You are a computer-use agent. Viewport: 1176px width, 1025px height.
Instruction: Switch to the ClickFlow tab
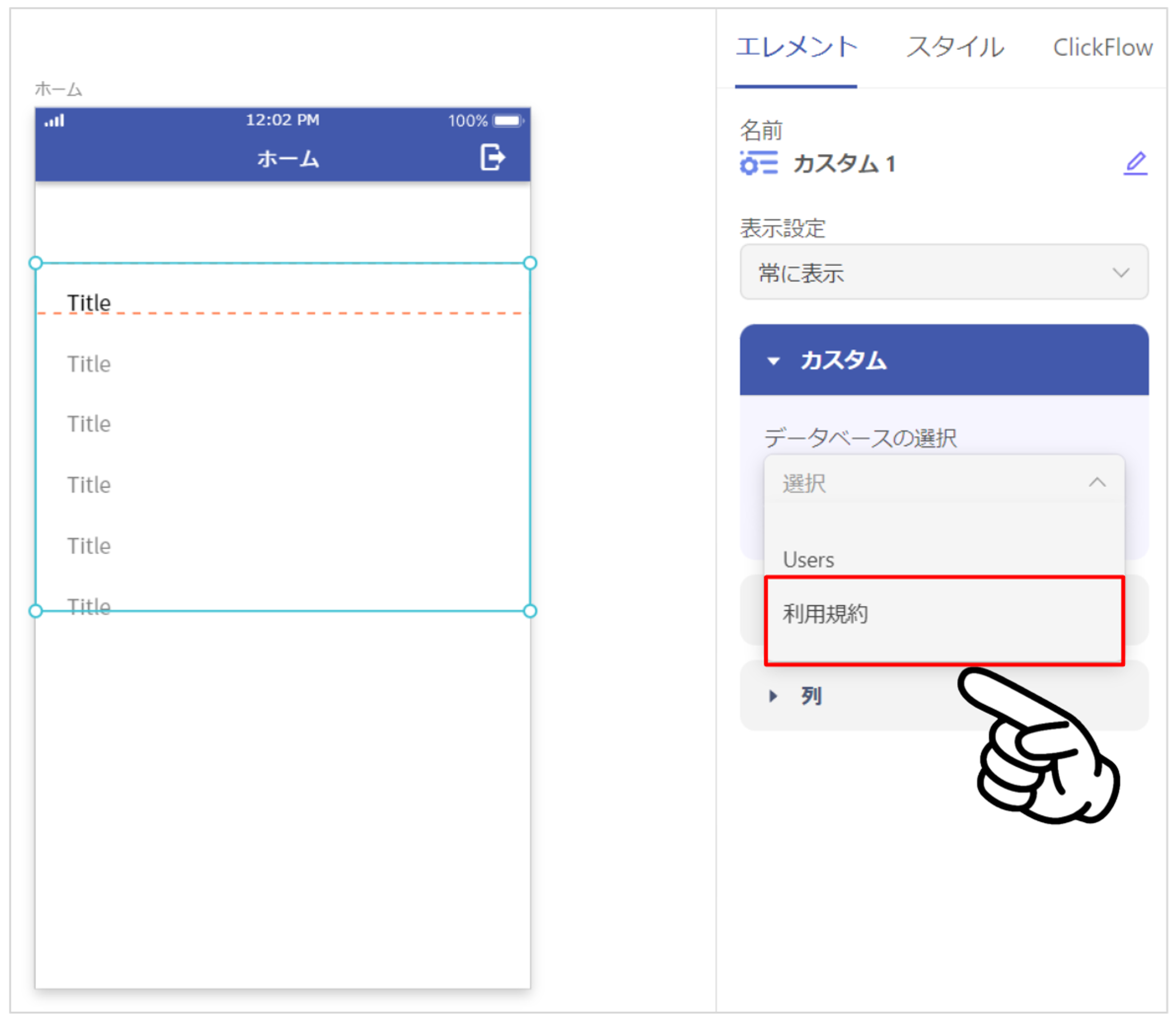click(x=1102, y=47)
